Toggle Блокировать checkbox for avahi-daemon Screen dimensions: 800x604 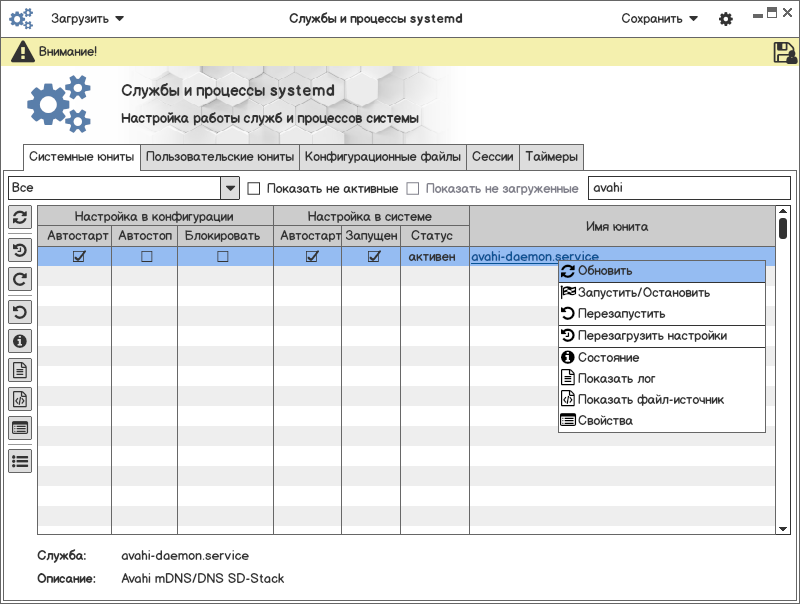[x=222, y=257]
